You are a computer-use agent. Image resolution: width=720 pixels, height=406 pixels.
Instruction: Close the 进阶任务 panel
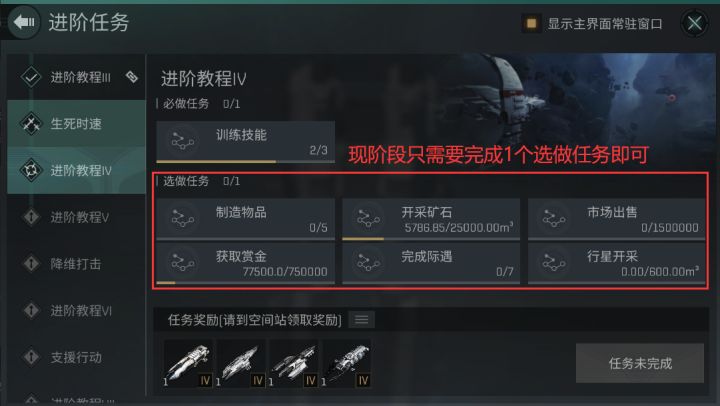694,23
